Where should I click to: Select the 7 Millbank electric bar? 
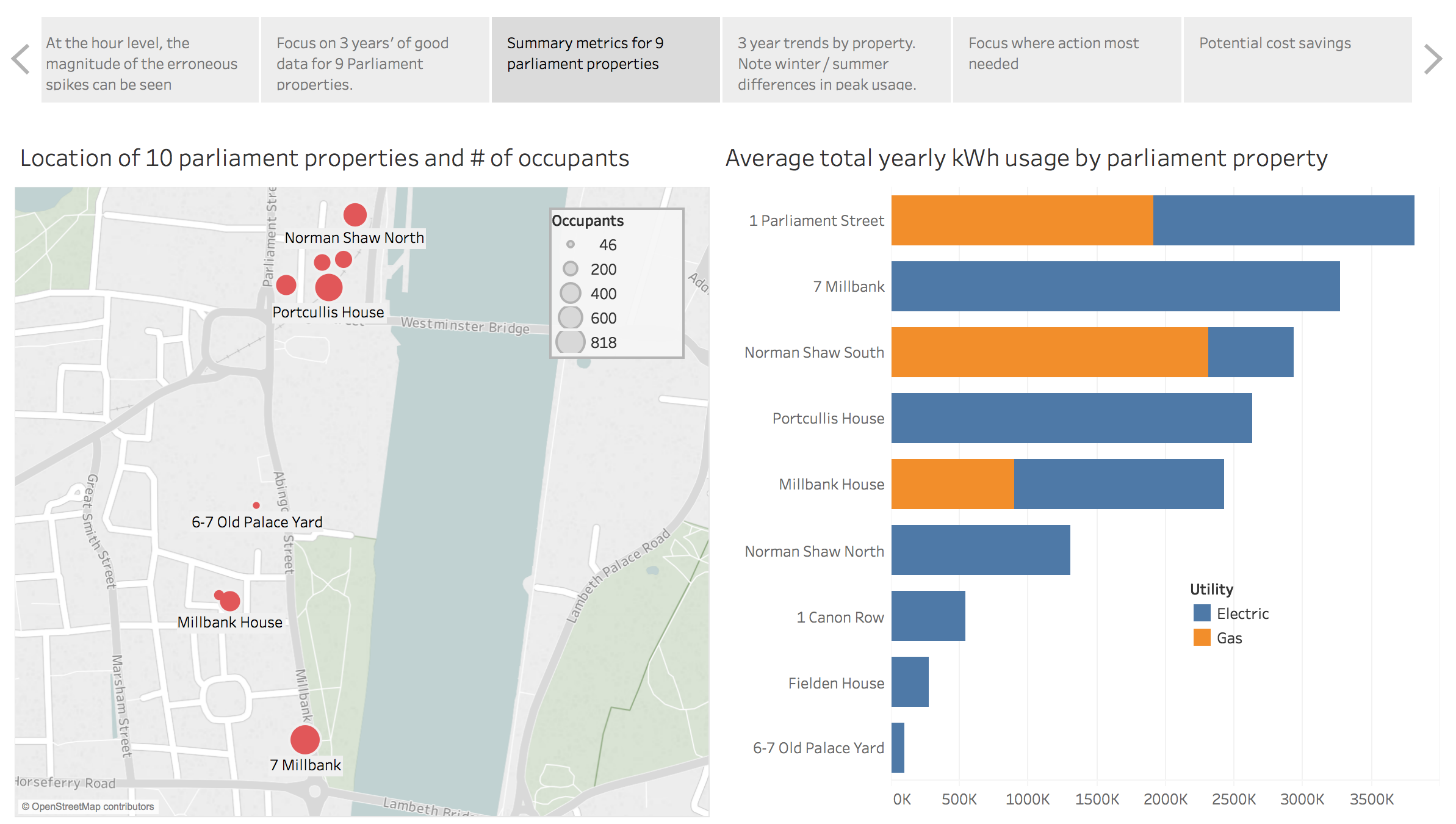click(1114, 286)
